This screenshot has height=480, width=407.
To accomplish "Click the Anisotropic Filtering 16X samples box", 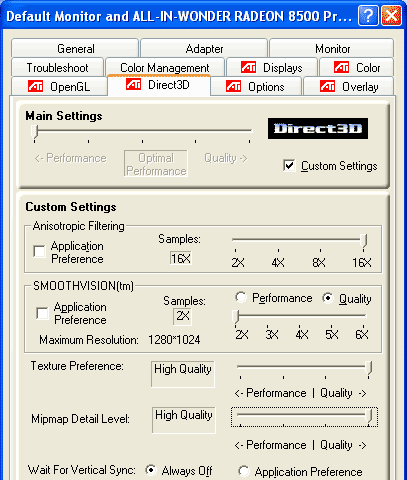I will (x=181, y=258).
